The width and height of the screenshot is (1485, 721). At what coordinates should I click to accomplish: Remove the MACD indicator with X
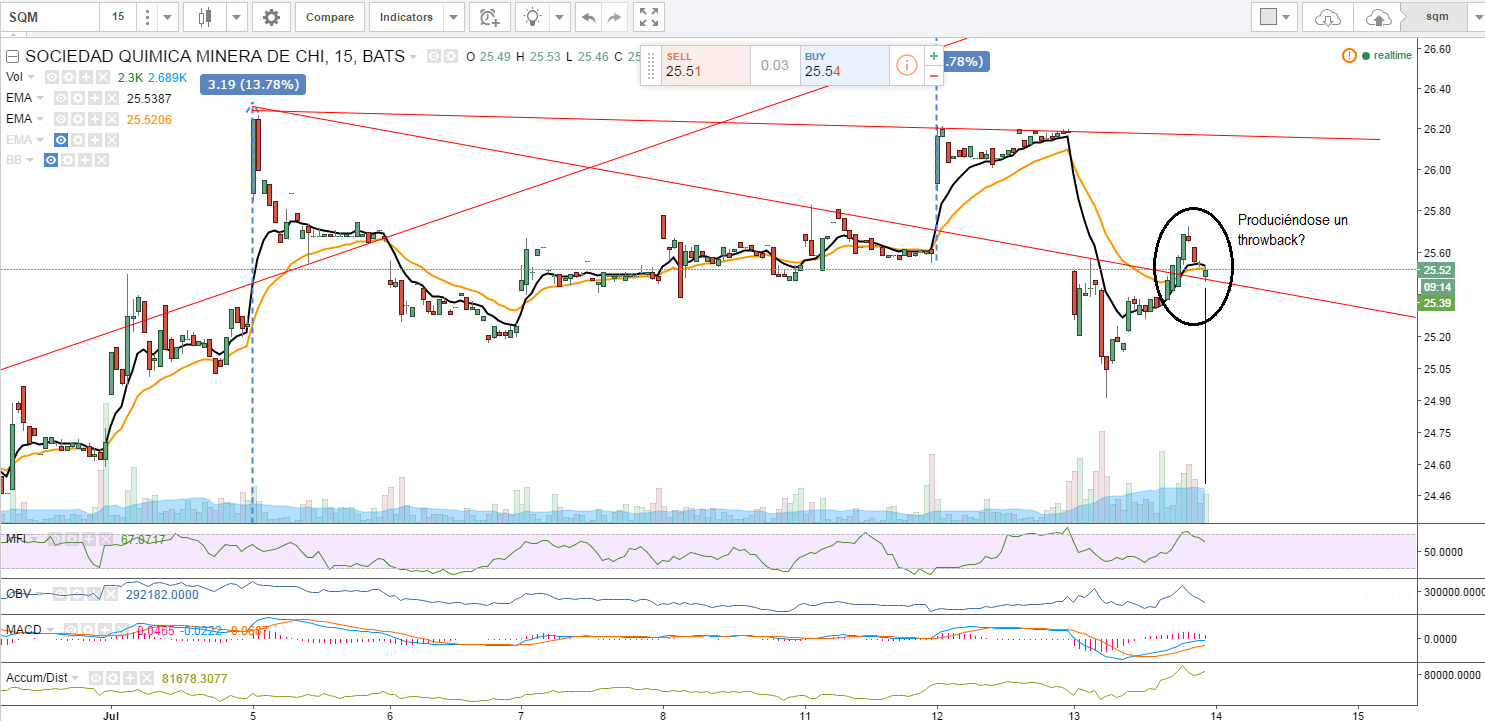tap(122, 629)
